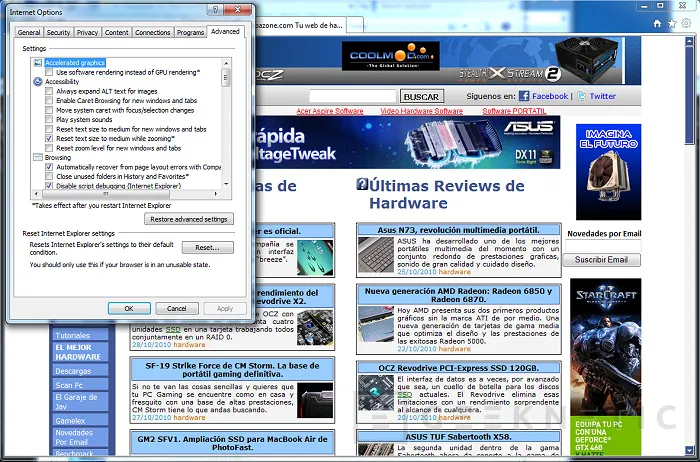The height and width of the screenshot is (462, 700).
Task: Click the settings horizontal scrollbar thumb
Action: (106, 194)
